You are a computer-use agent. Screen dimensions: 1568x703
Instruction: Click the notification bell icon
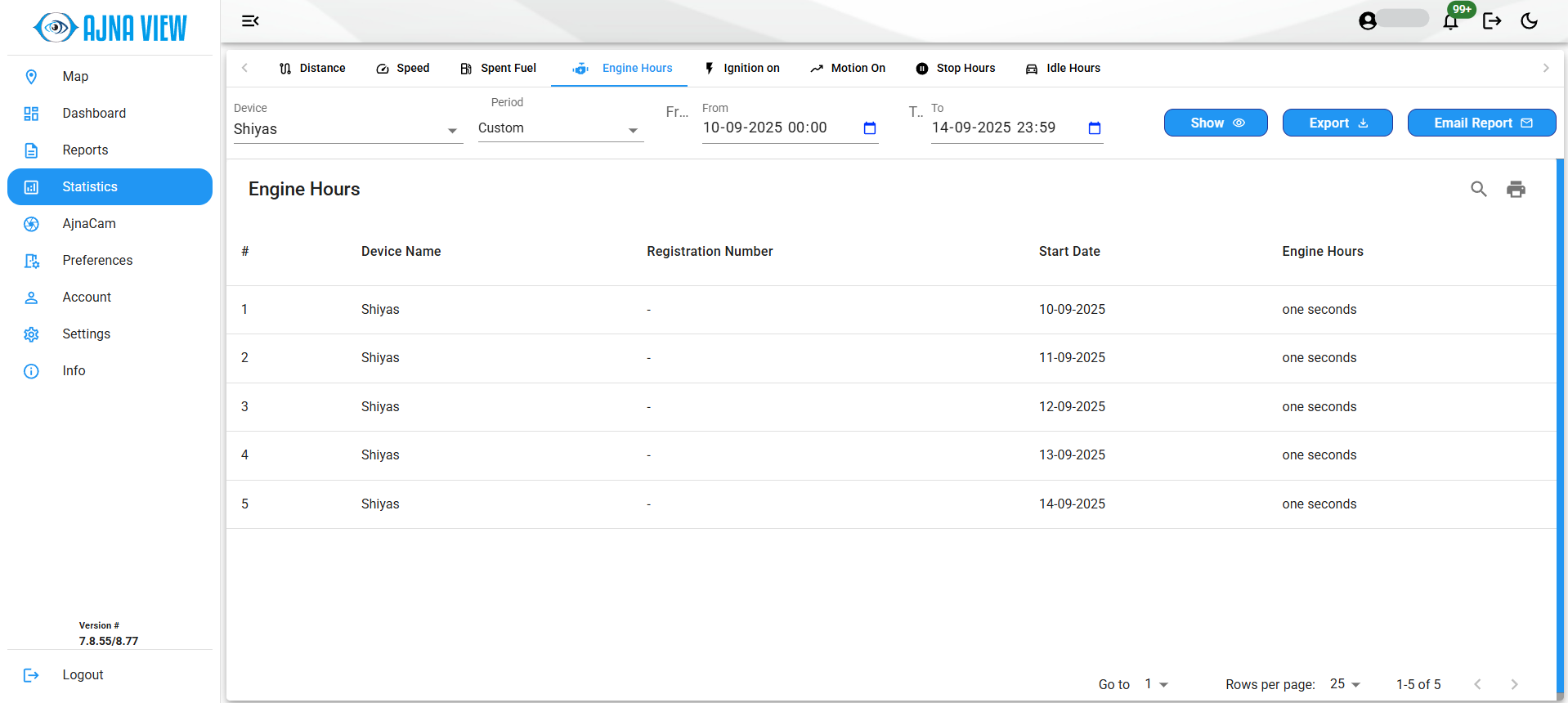tap(1450, 21)
